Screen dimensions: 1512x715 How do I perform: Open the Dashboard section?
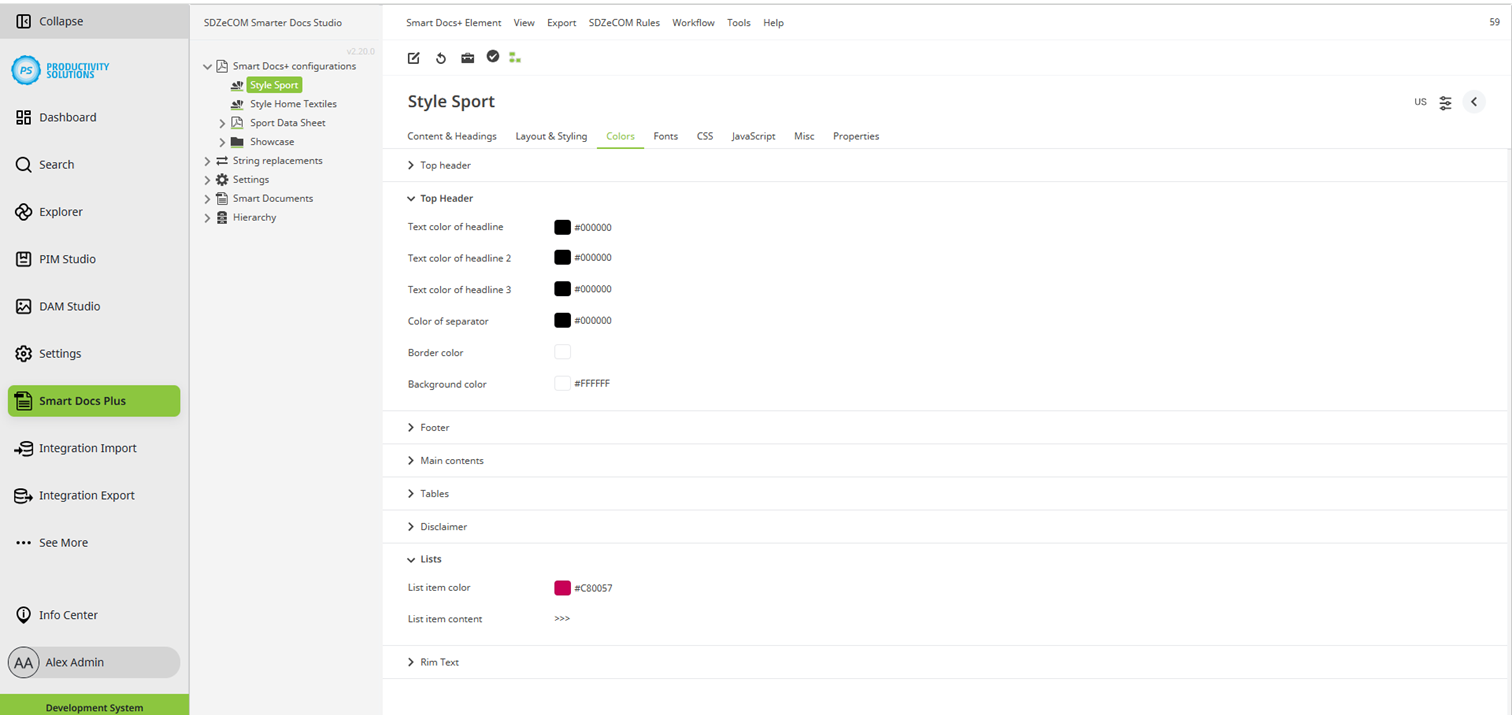pos(94,117)
